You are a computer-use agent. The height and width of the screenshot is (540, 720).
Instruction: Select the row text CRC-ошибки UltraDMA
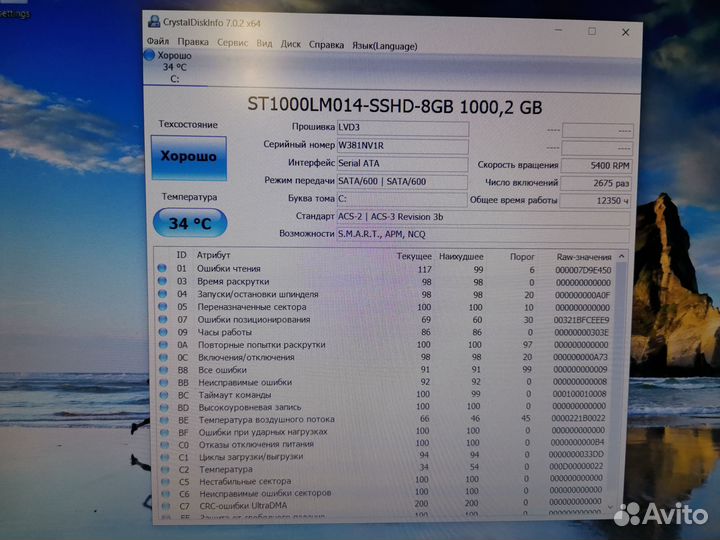[x=243, y=506]
